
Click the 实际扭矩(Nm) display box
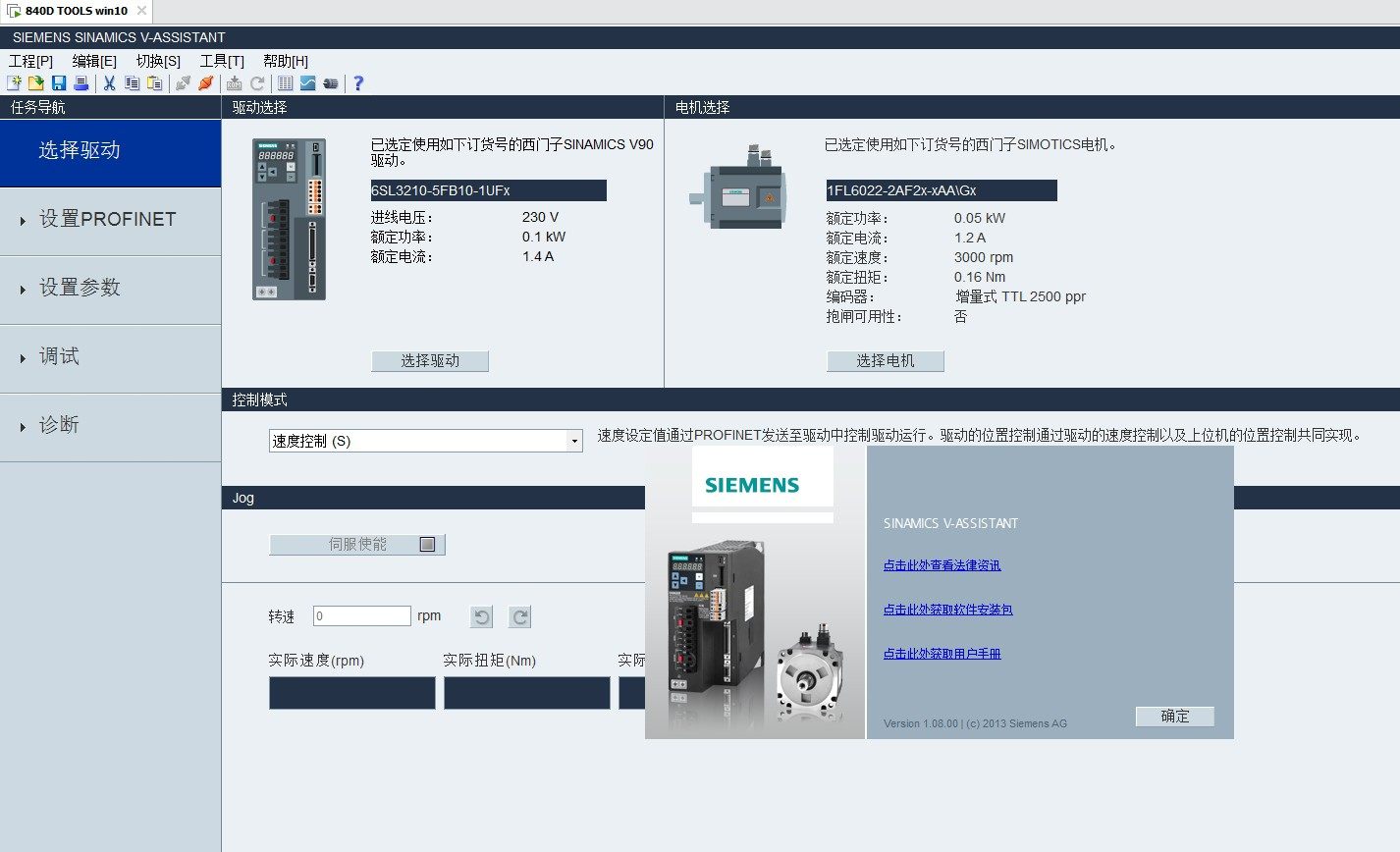pos(527,693)
